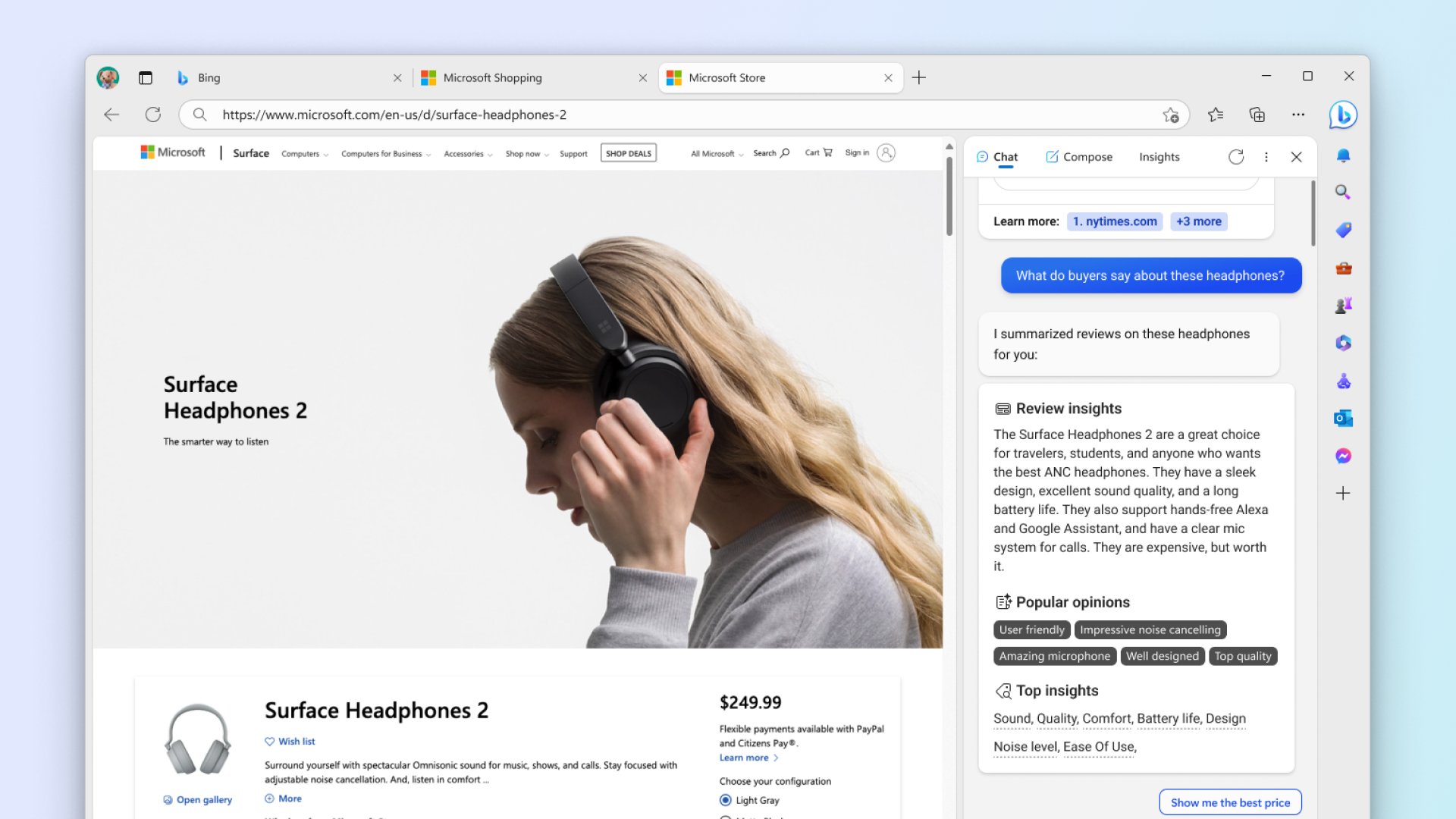Open the Insights tab in the chat panel
The height and width of the screenshot is (819, 1456).
click(x=1159, y=156)
